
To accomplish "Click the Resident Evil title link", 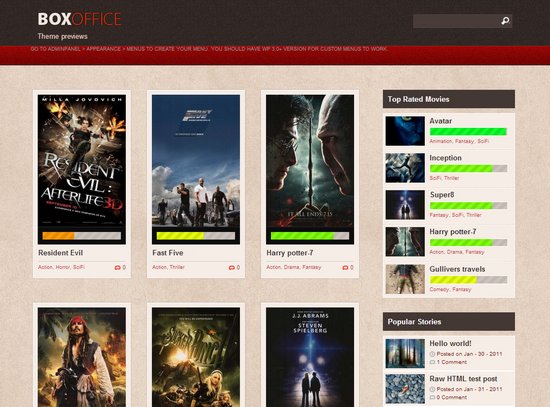I will click(x=61, y=253).
